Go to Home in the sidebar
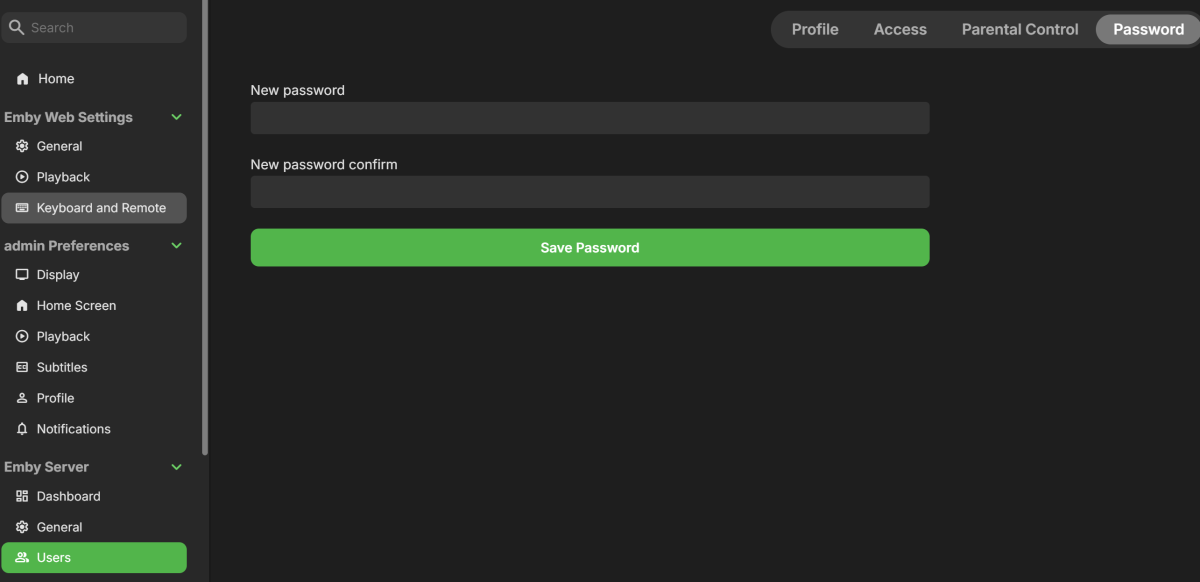This screenshot has height=582, width=1200. [x=94, y=79]
